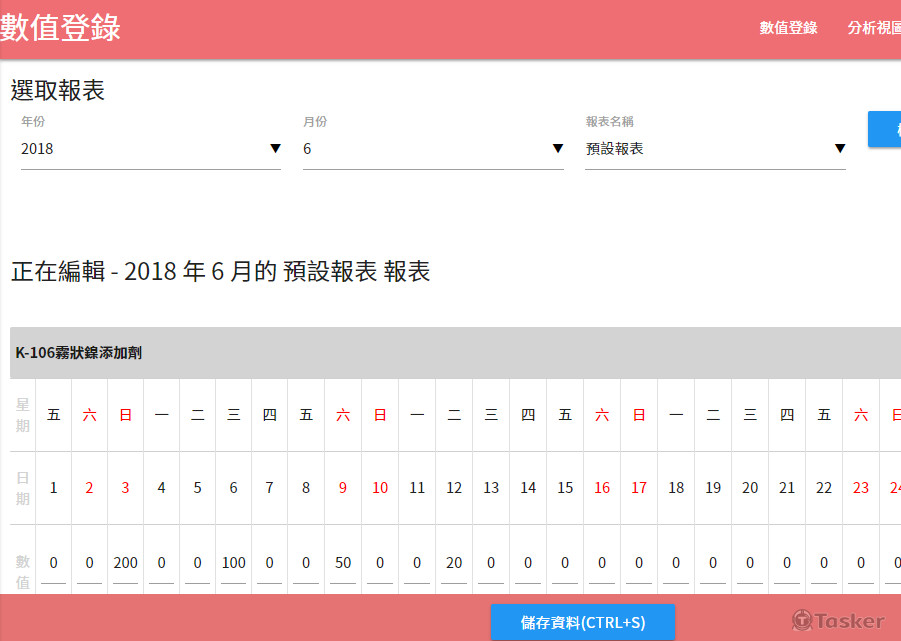Expand the 月份 month dropdown
Screen dimensions: 901x641
coord(433,149)
